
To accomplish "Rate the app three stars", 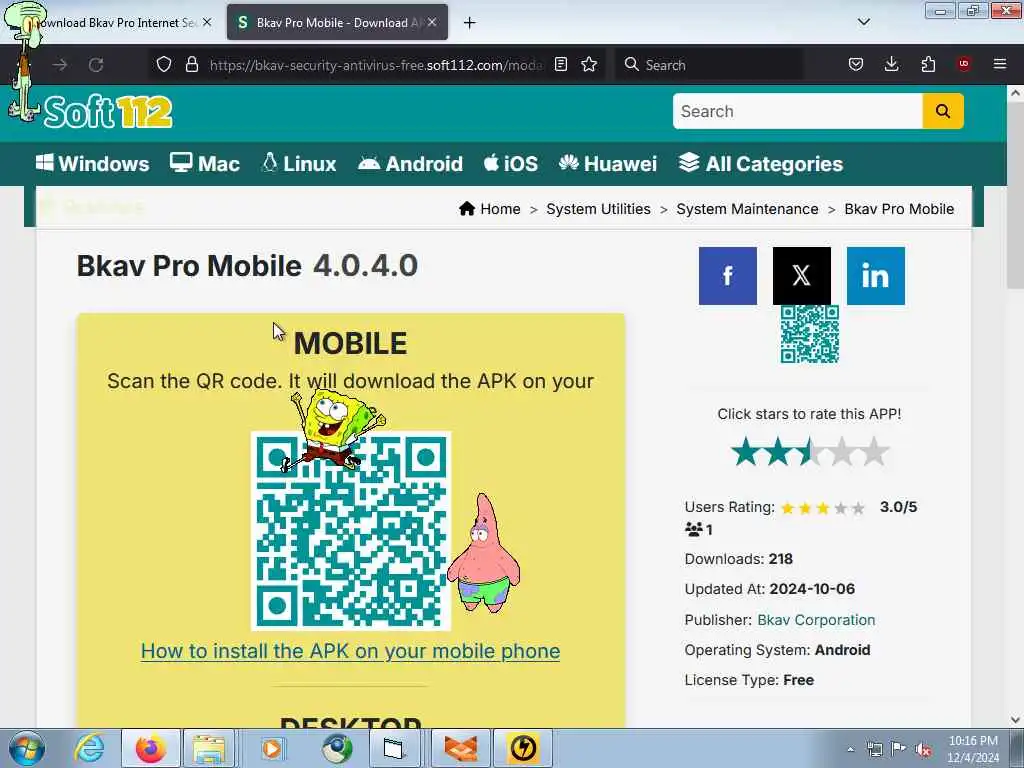I will coord(810,453).
